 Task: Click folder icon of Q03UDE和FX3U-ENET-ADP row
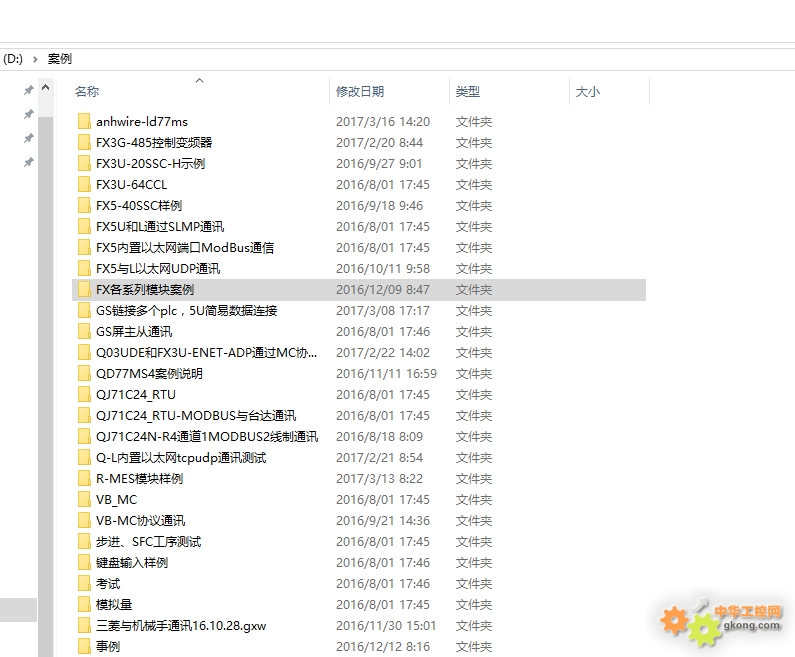coord(84,353)
